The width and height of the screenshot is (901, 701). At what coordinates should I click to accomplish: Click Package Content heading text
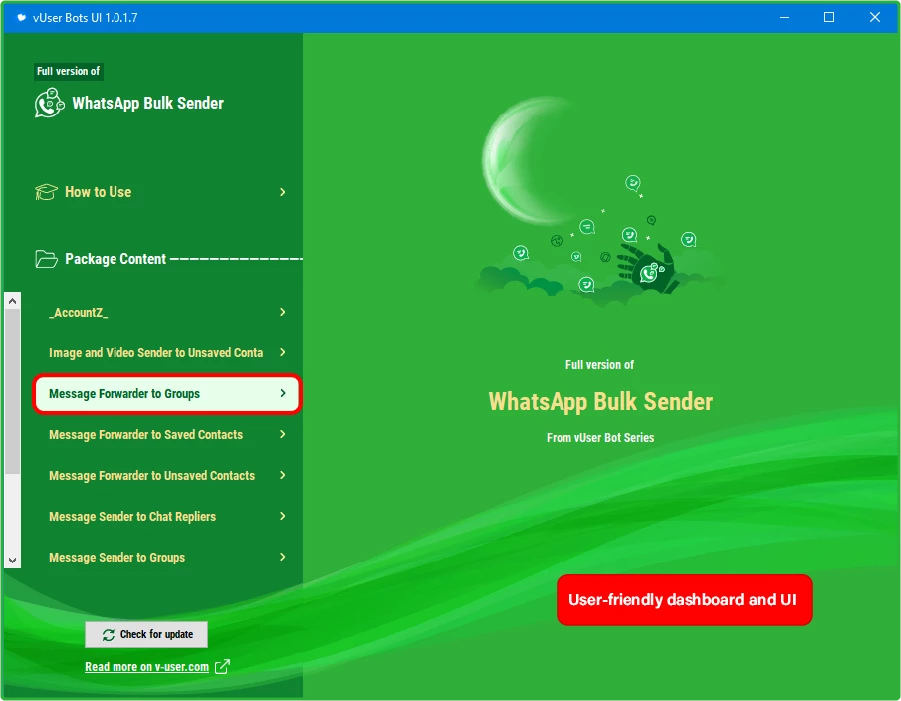click(115, 259)
